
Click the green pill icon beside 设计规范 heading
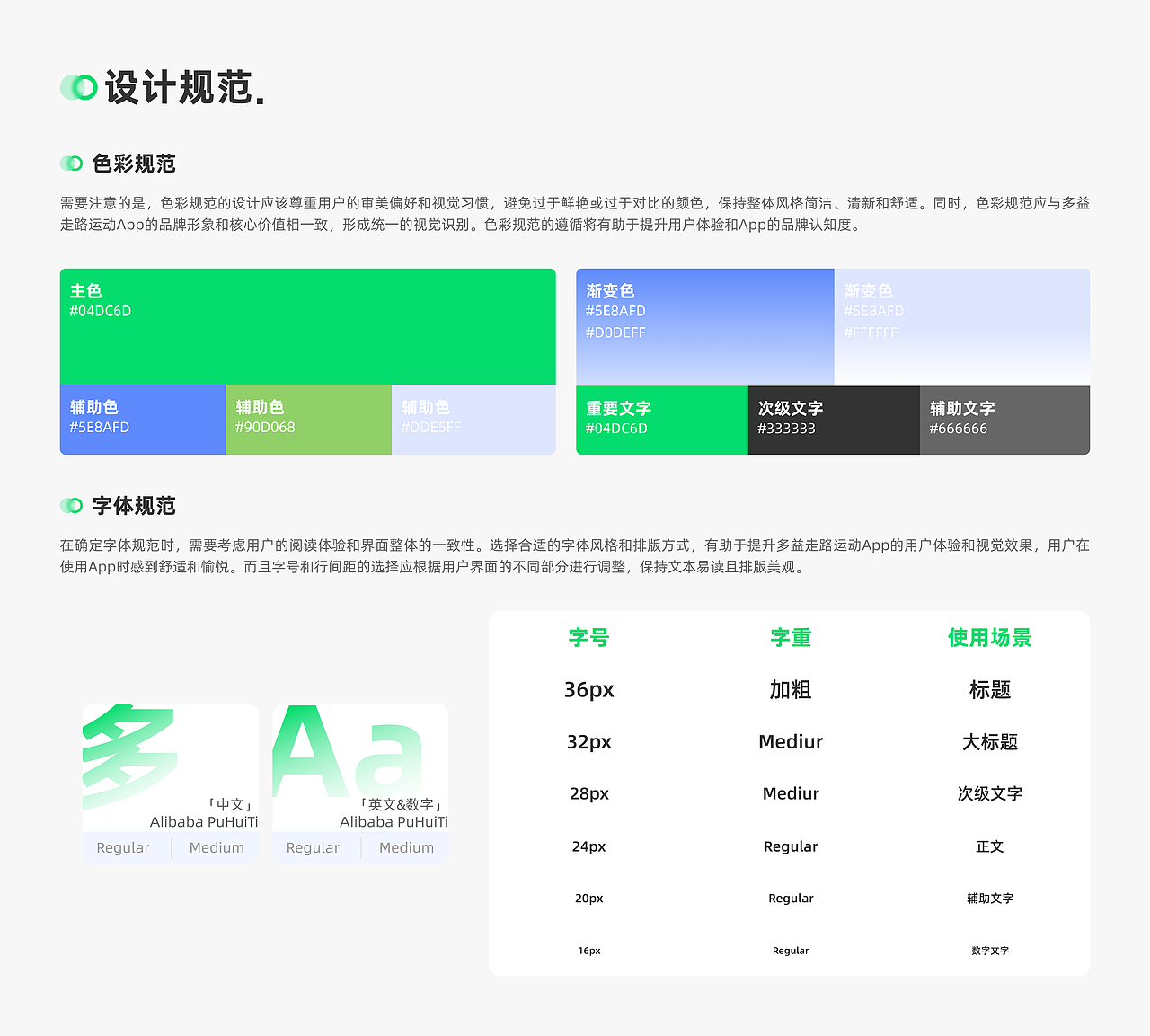point(79,88)
